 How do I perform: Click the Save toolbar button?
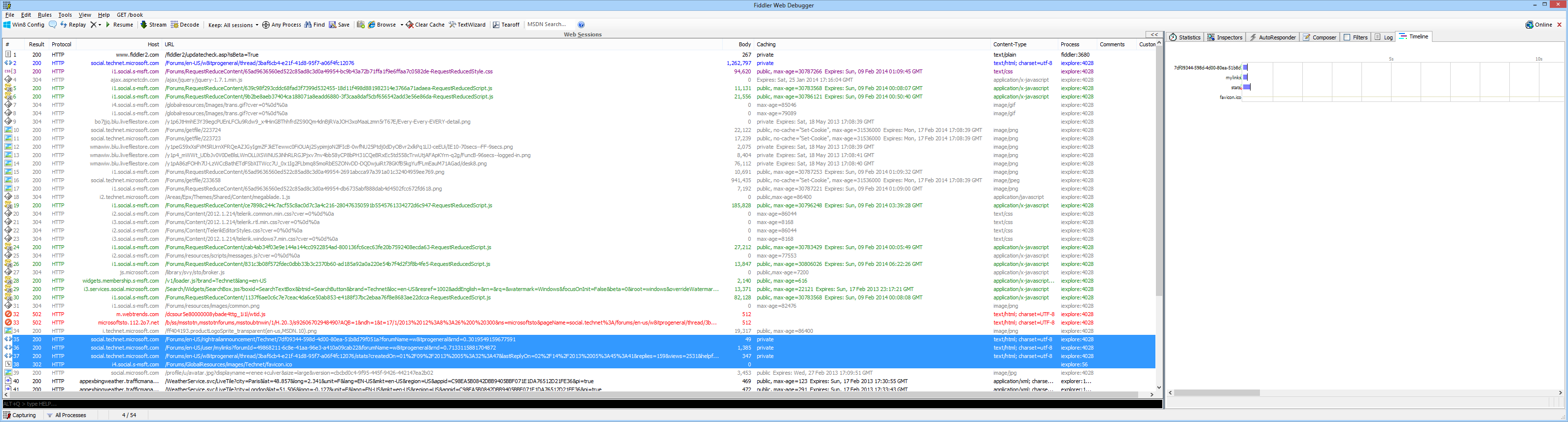click(x=339, y=25)
